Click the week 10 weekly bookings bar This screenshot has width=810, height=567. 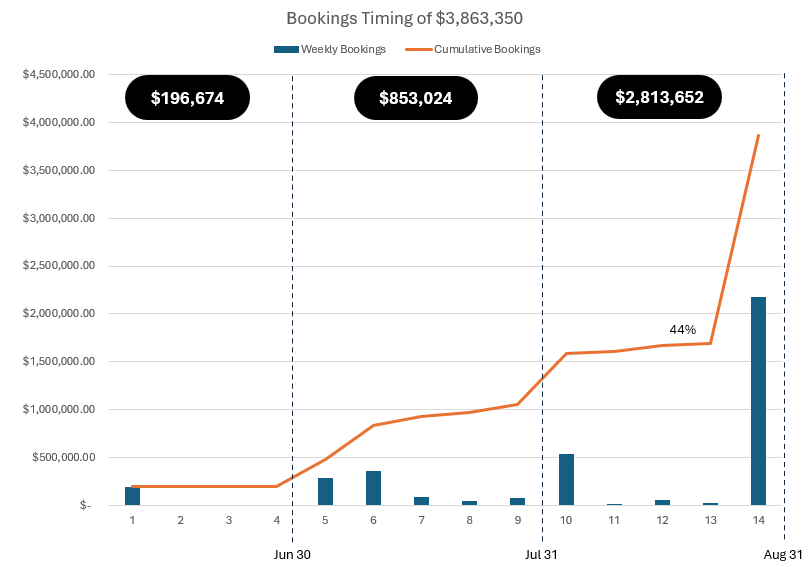pos(566,480)
